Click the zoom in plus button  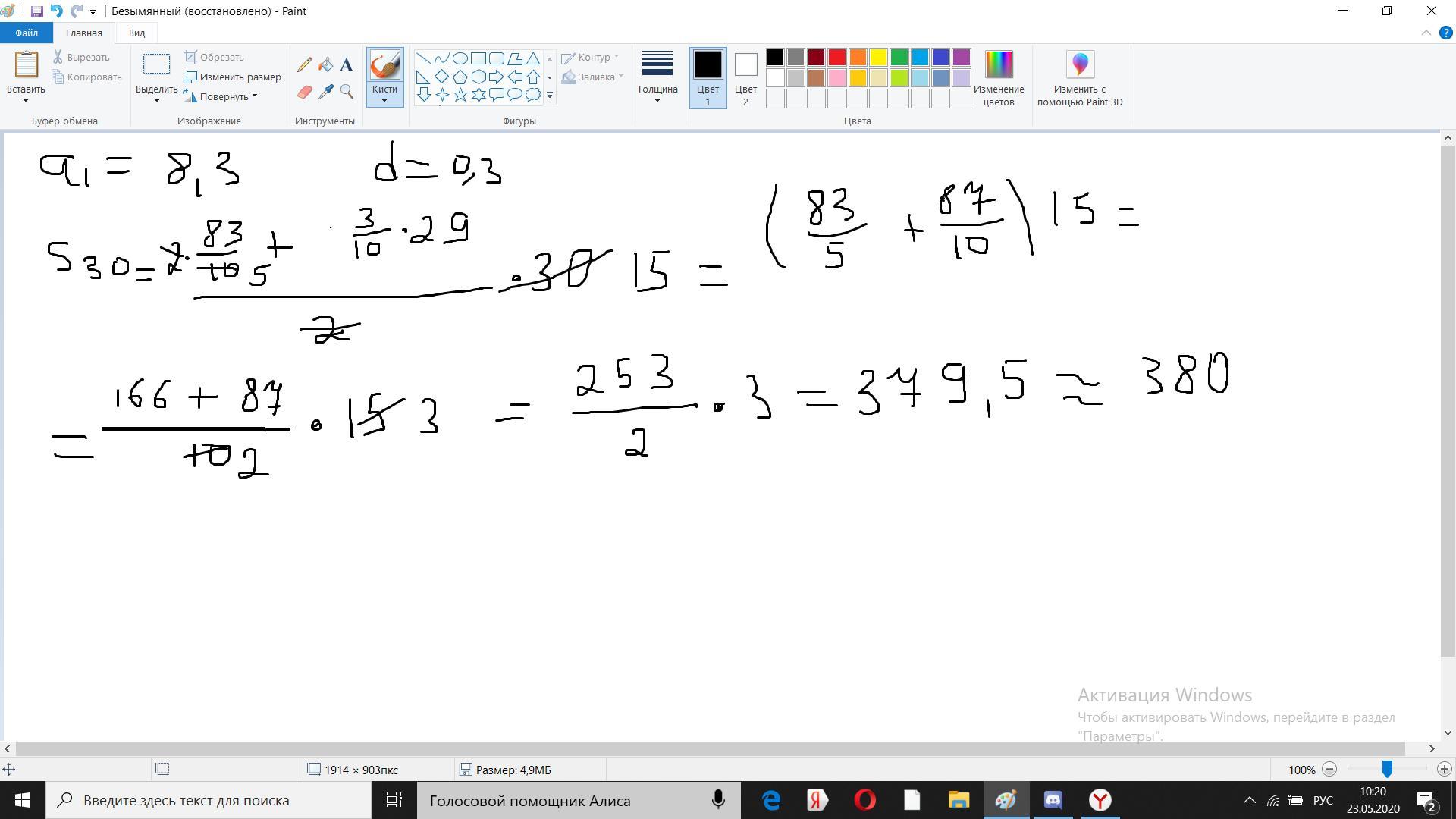[1445, 769]
